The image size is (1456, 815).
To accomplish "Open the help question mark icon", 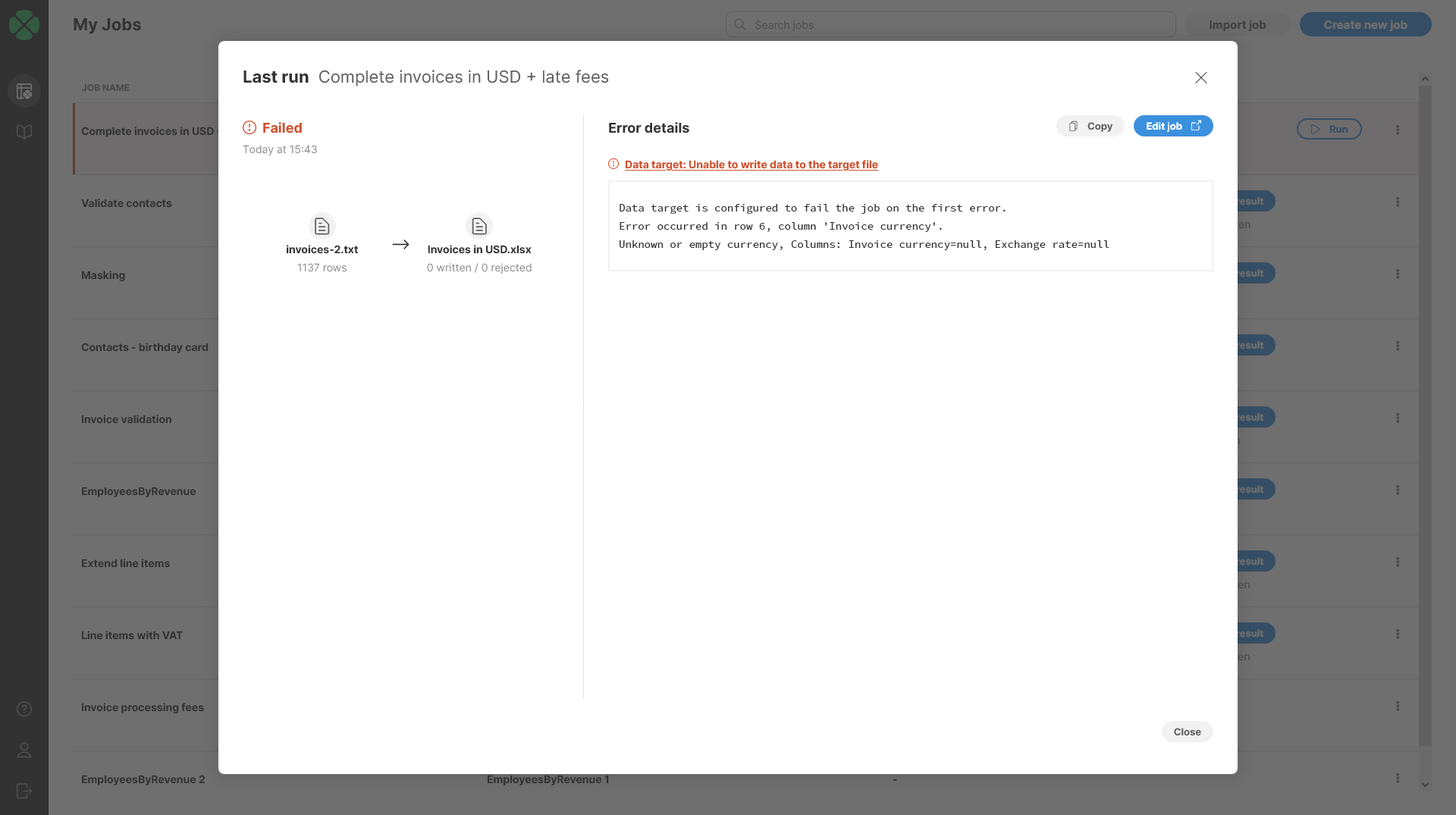I will point(24,709).
